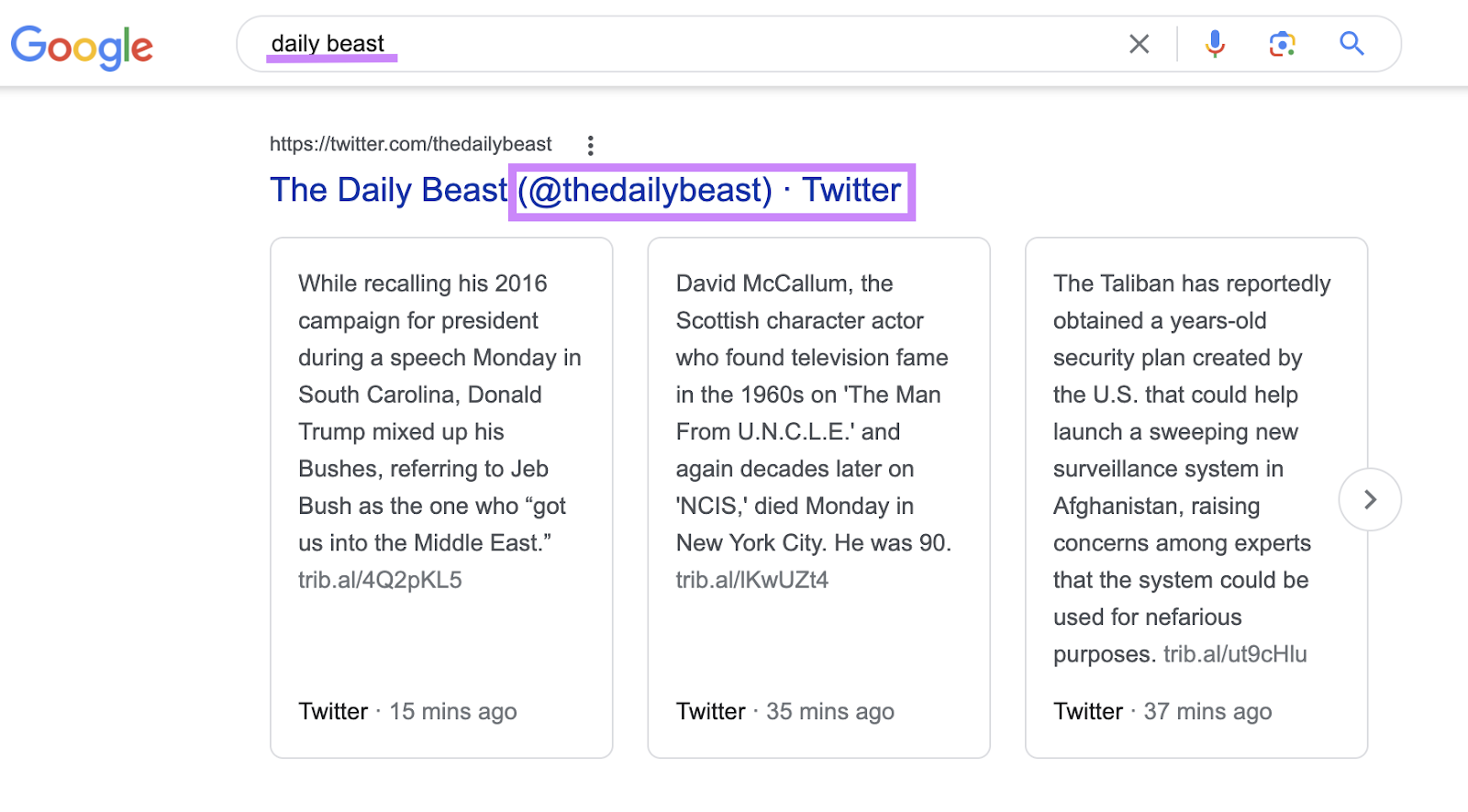The height and width of the screenshot is (812, 1468).
Task: Click the https://twitter.com/thedailybeast URL text
Action: 410,144
